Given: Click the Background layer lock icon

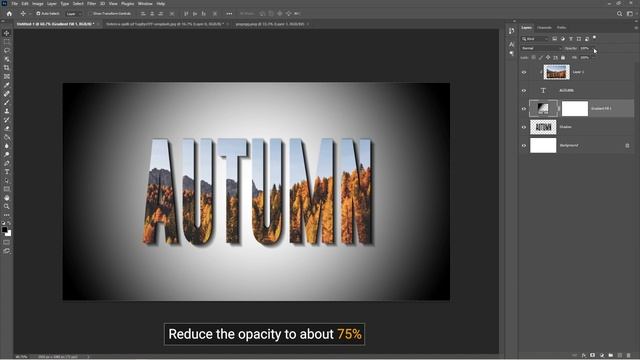Looking at the screenshot, I should pos(627,146).
